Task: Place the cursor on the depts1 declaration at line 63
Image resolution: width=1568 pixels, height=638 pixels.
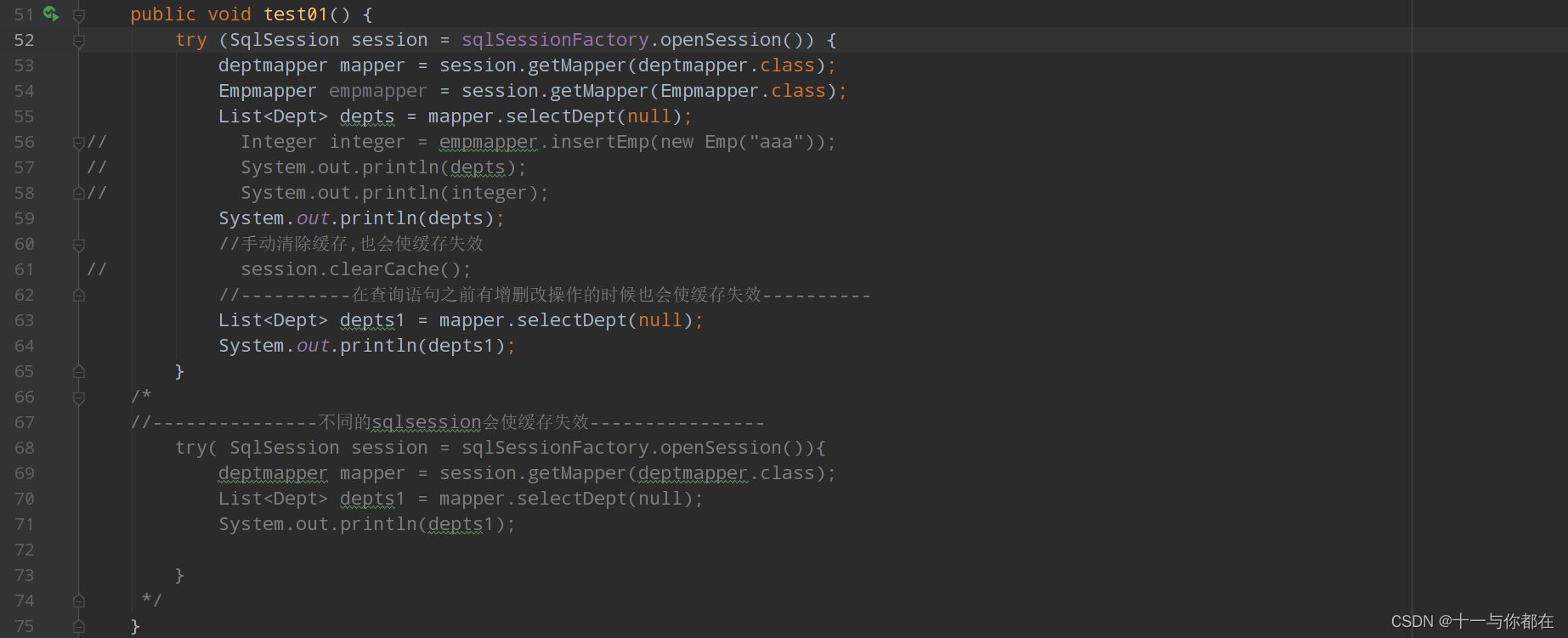Action: click(x=372, y=320)
